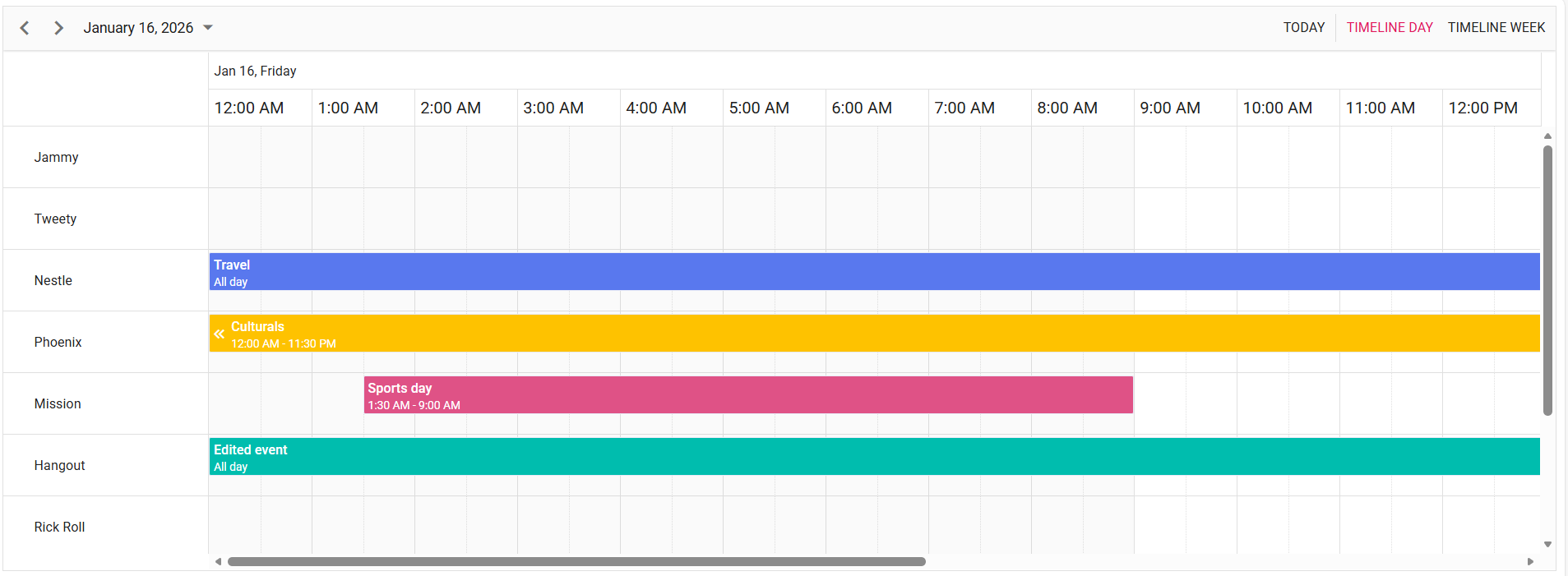1568x576 pixels.
Task: Click the previous day arrow
Action: (25, 27)
